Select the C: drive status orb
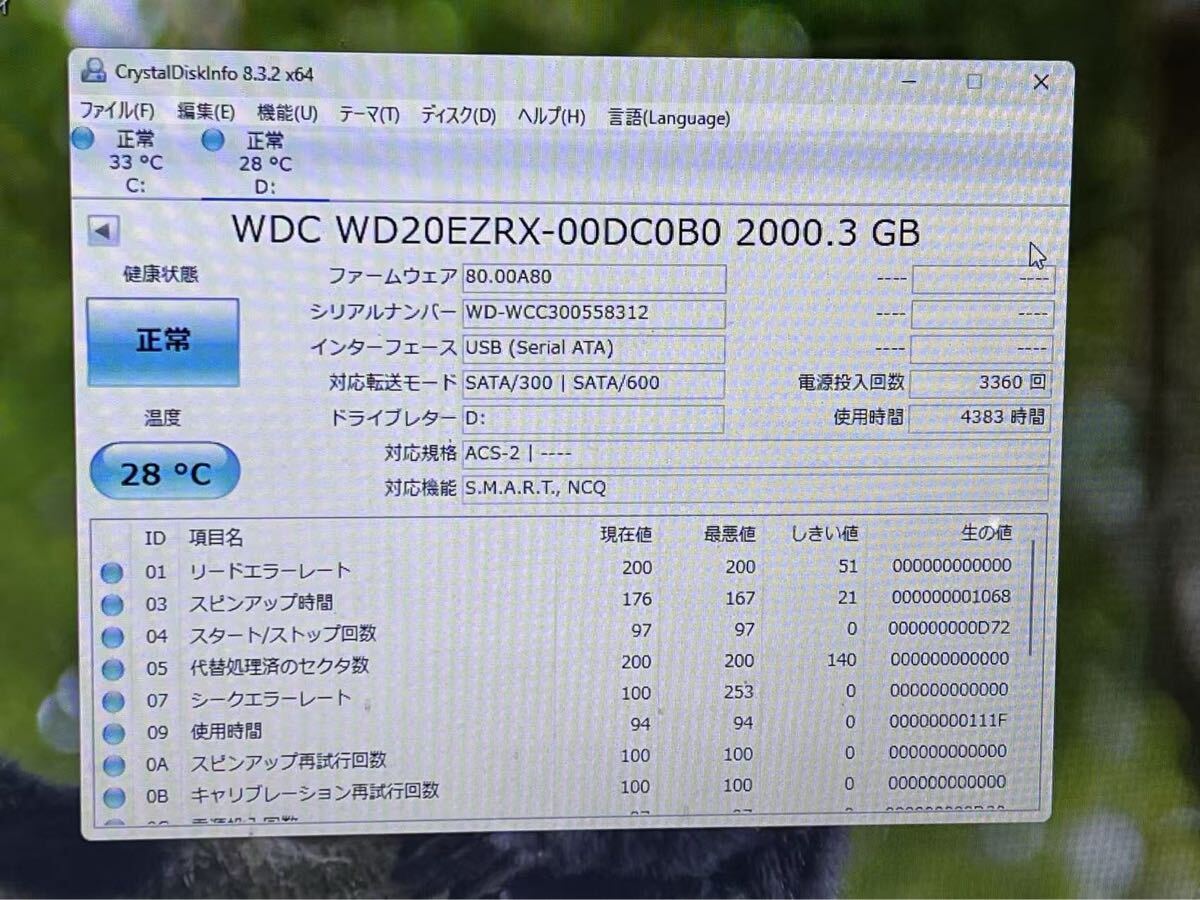 [83, 138]
